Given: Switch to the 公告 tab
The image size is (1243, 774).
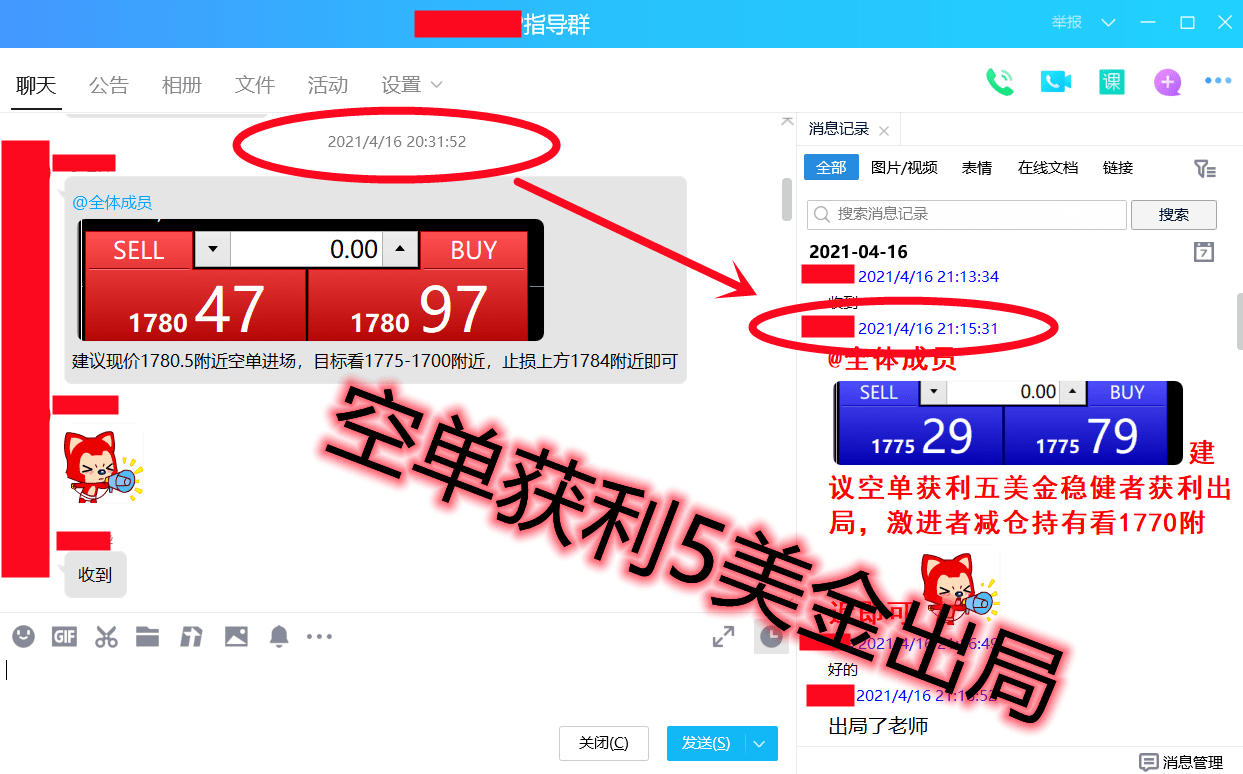Looking at the screenshot, I should click(109, 85).
